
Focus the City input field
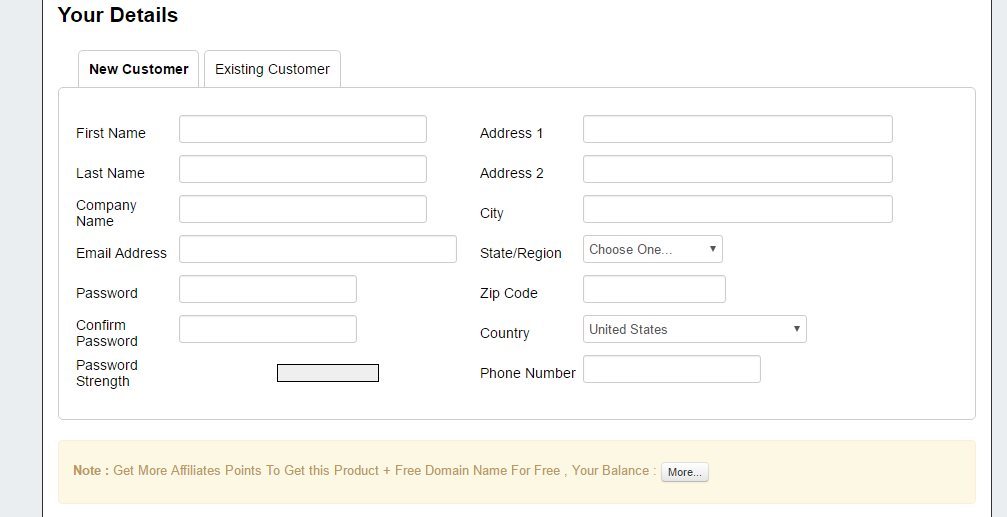tap(738, 209)
